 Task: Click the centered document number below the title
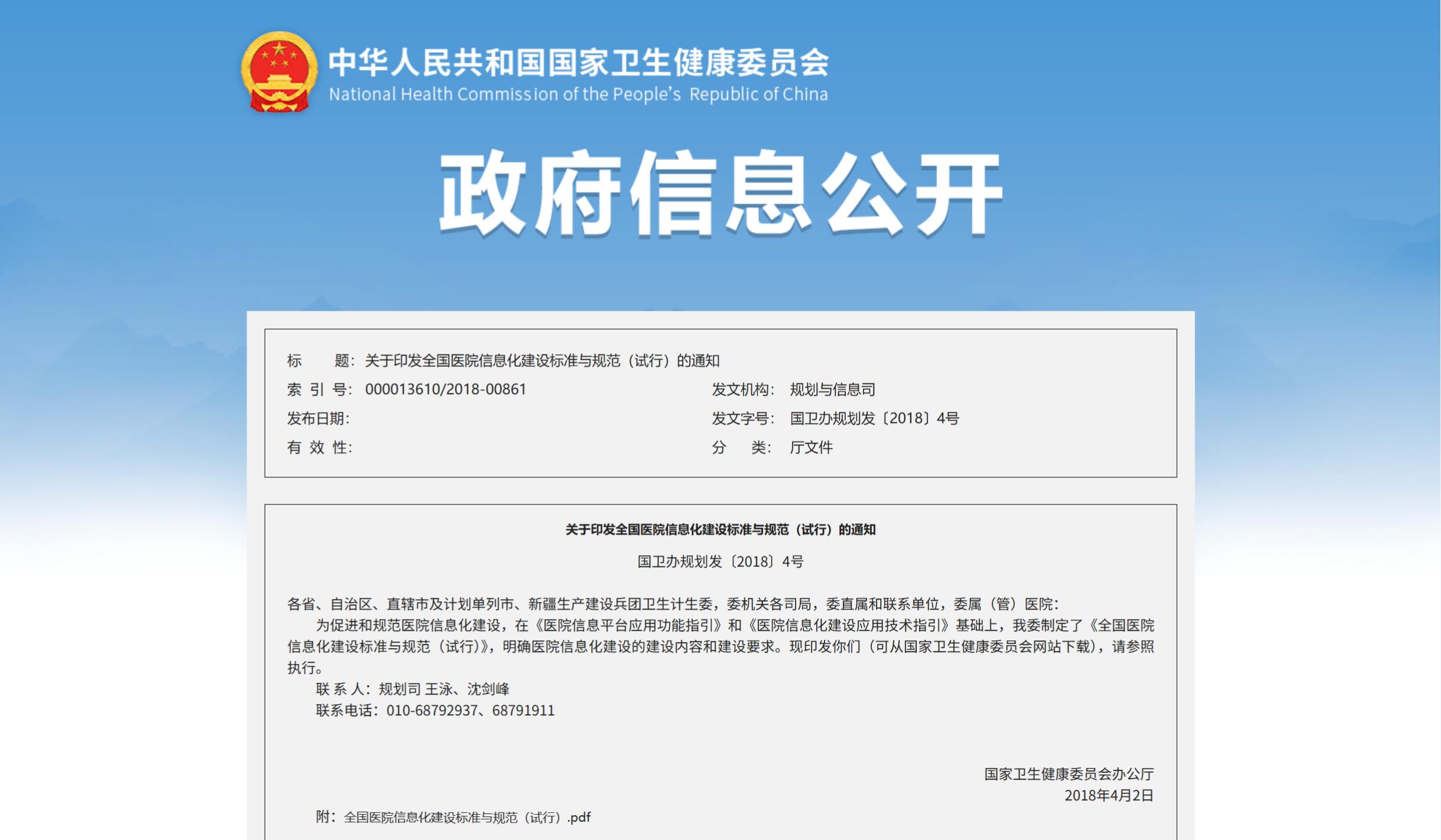tap(720, 562)
